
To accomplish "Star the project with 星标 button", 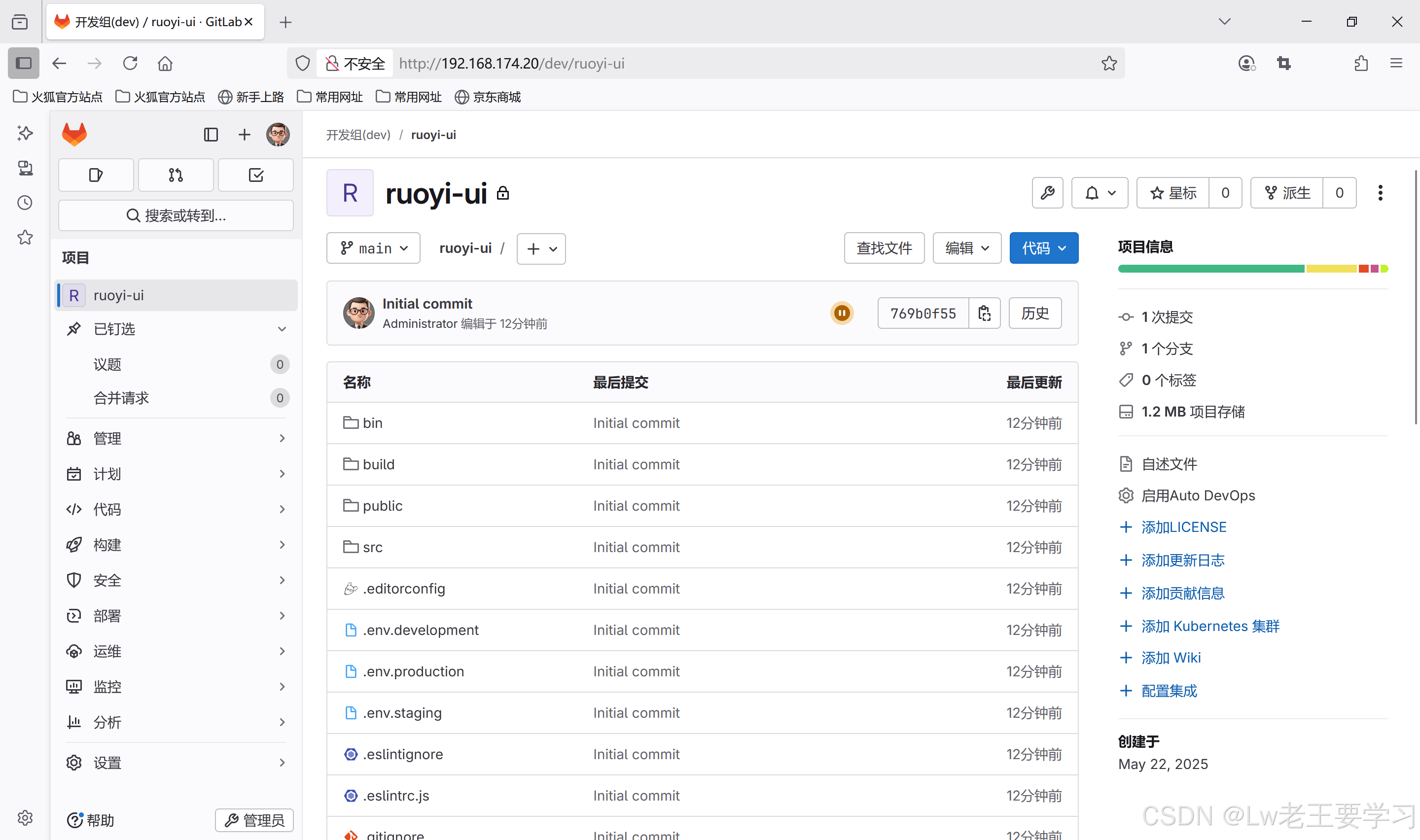I will tap(1172, 193).
